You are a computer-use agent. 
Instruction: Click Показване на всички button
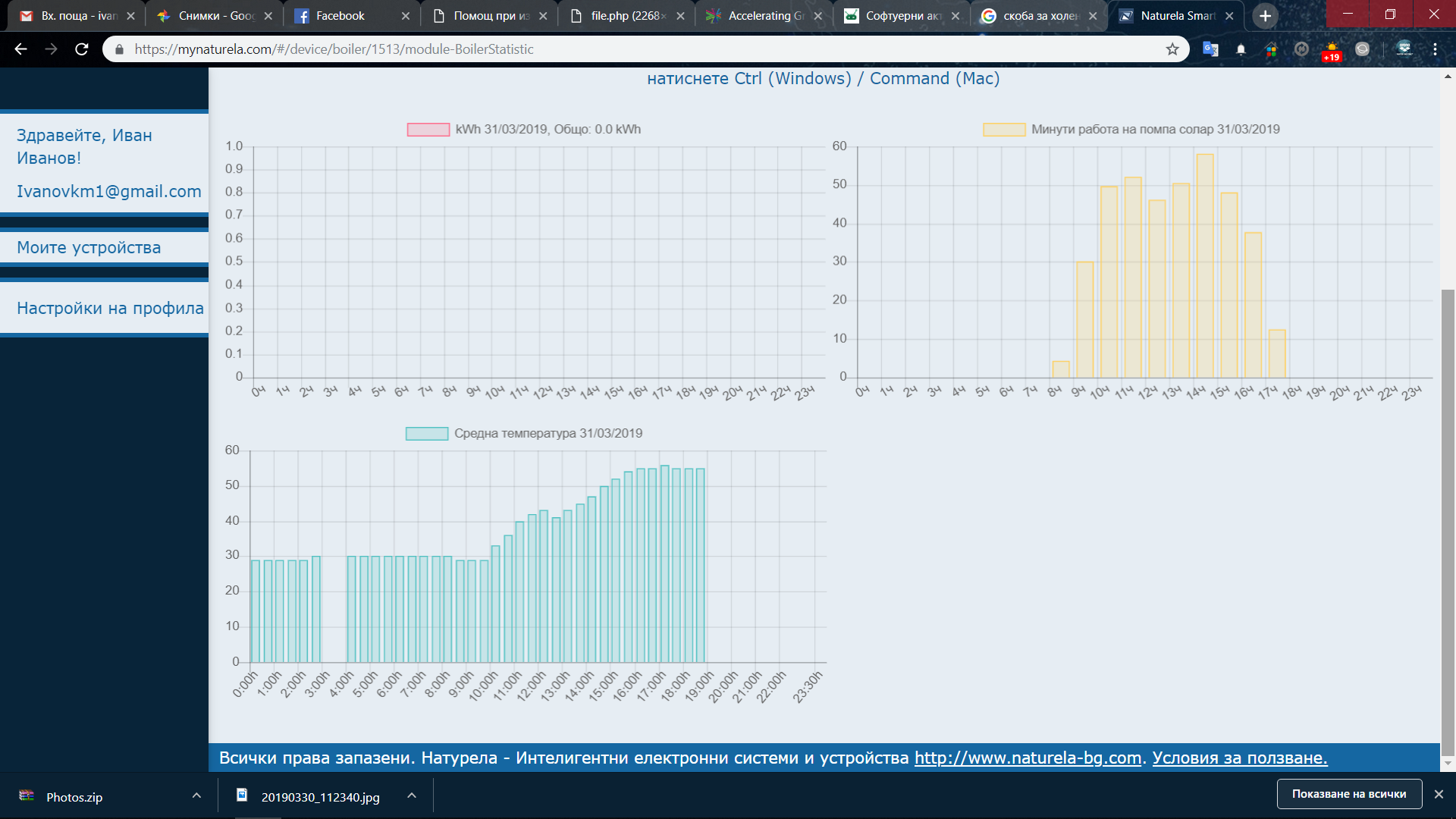1348,794
